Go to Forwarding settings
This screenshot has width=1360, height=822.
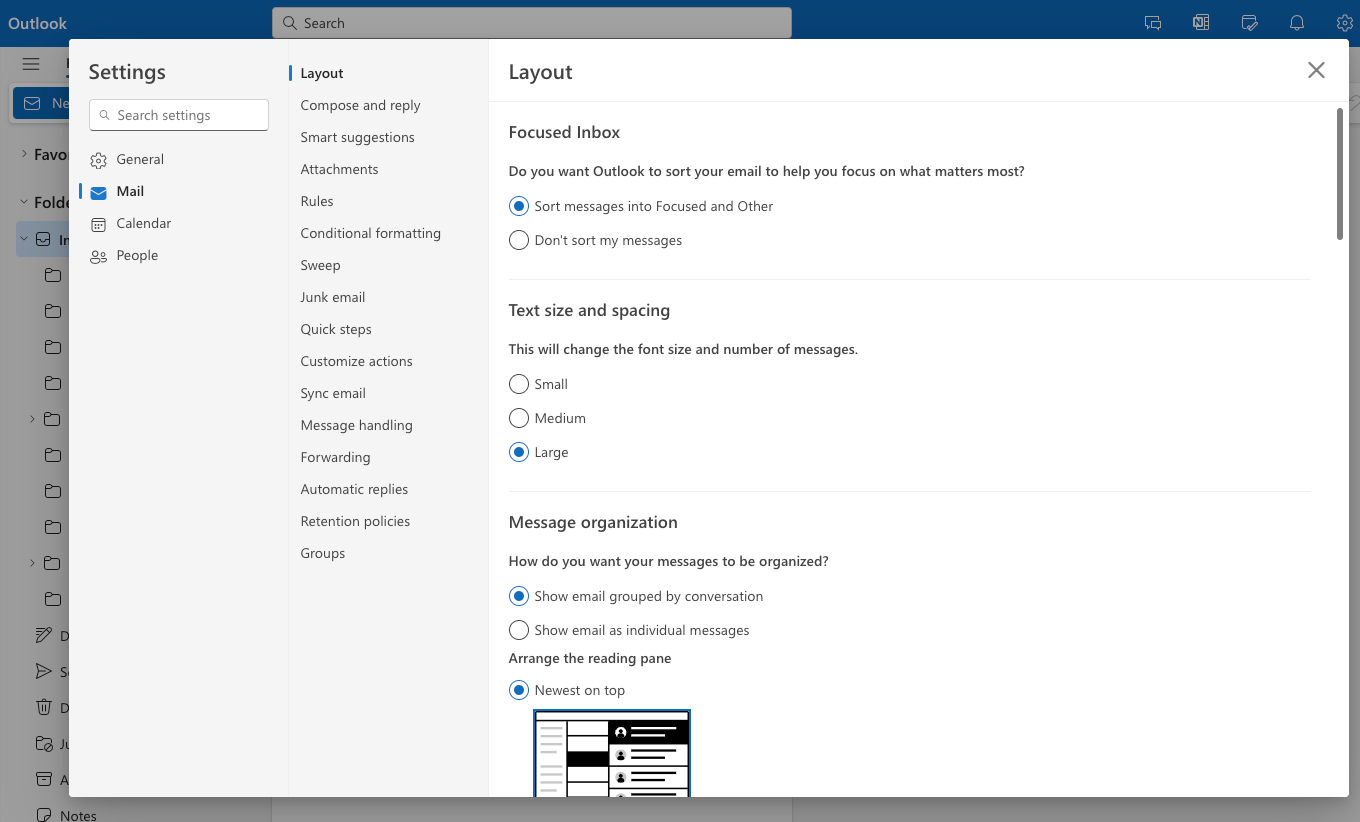335,457
